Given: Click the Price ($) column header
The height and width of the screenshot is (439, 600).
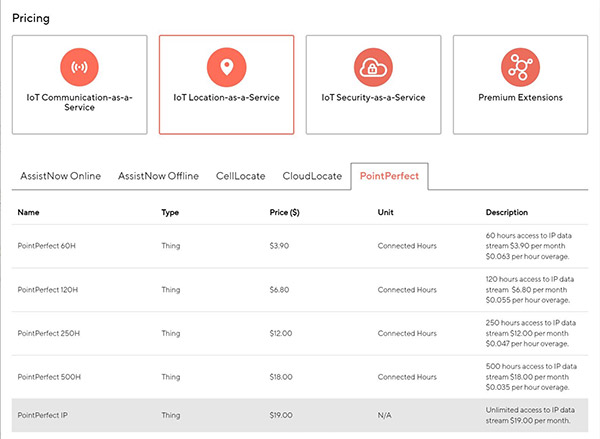Looking at the screenshot, I should tap(284, 212).
